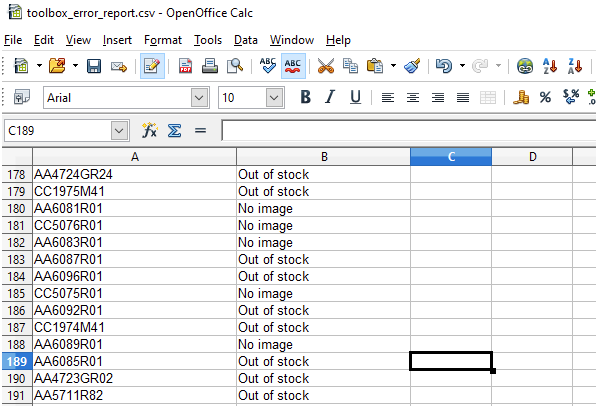Open the Undo history dropdown arrow
The height and width of the screenshot is (406, 597).
[x=462, y=66]
